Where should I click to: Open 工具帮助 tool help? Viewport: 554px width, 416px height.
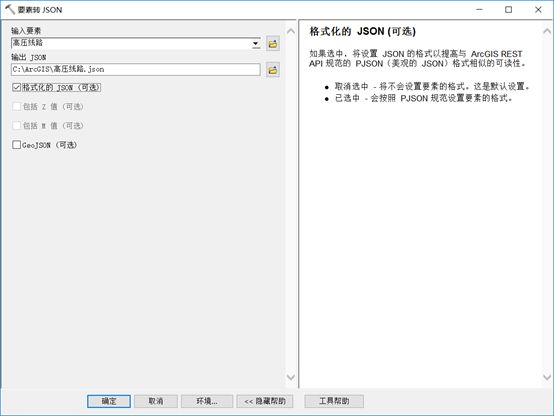[x=334, y=401]
